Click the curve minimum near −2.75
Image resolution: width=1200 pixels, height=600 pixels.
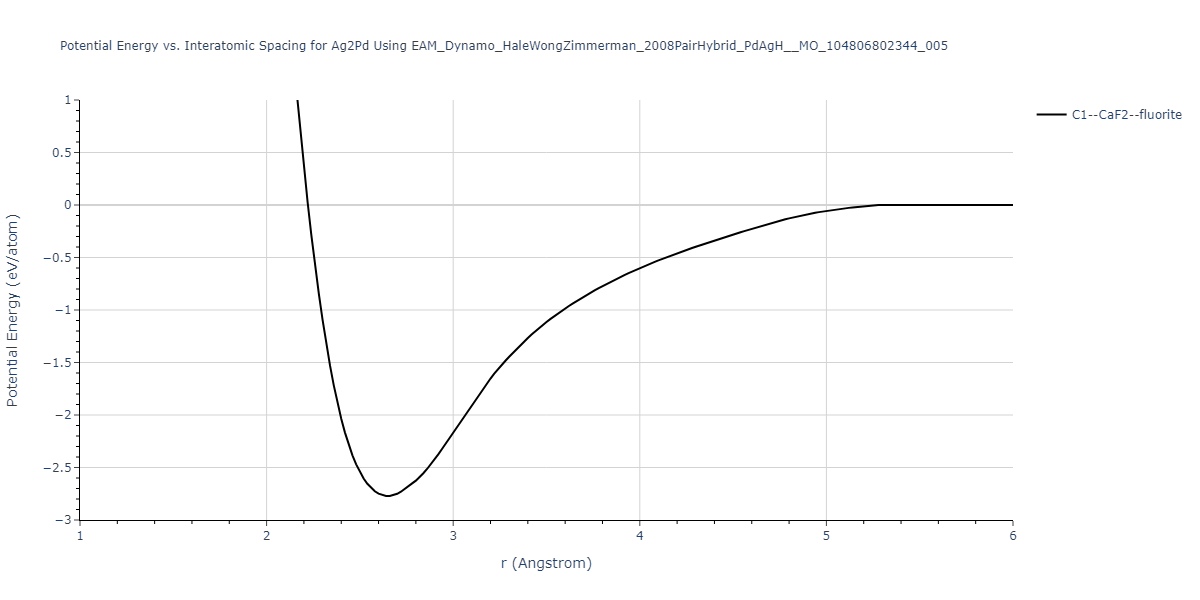coord(388,496)
